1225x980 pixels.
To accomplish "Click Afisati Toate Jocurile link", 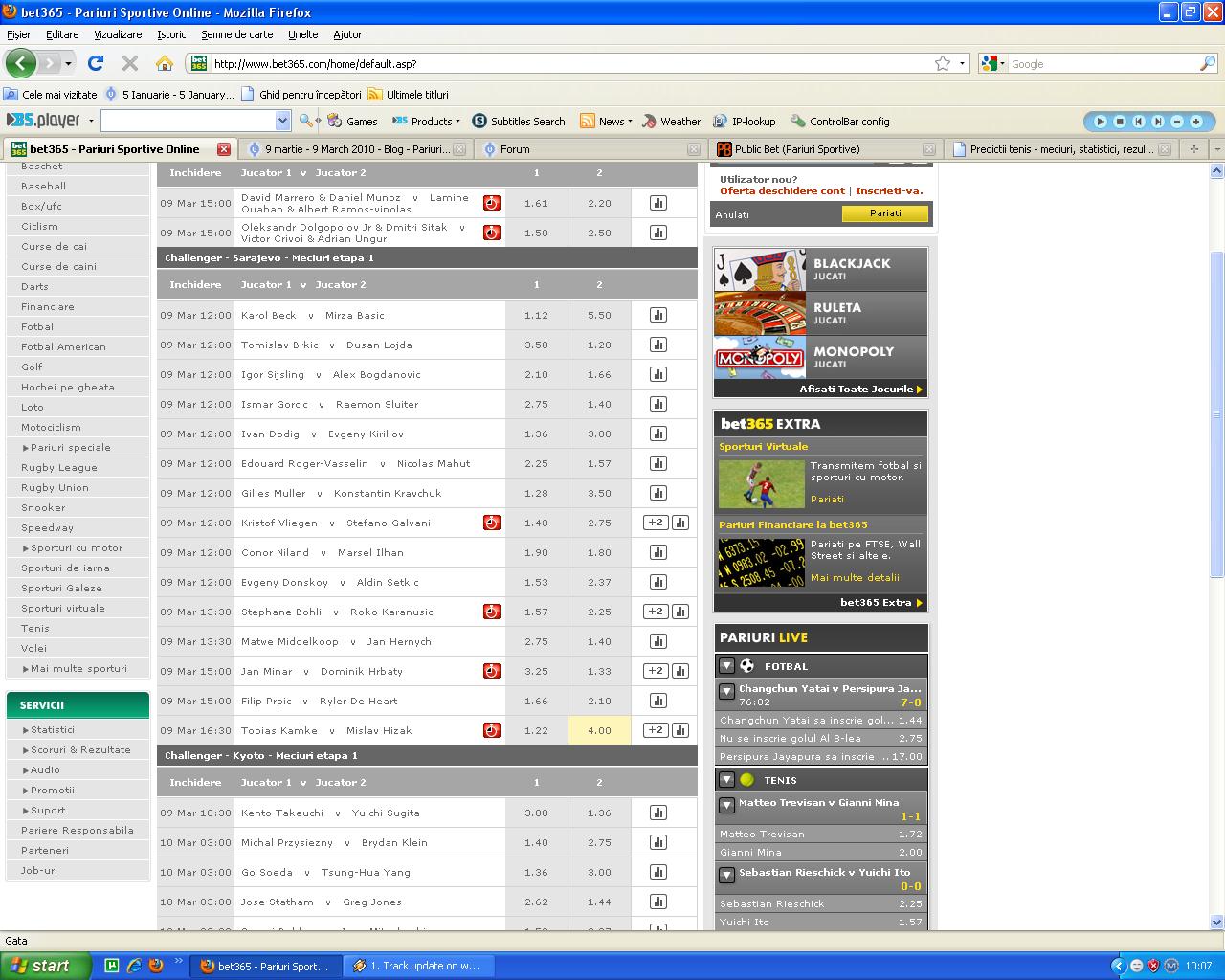I will 860,390.
